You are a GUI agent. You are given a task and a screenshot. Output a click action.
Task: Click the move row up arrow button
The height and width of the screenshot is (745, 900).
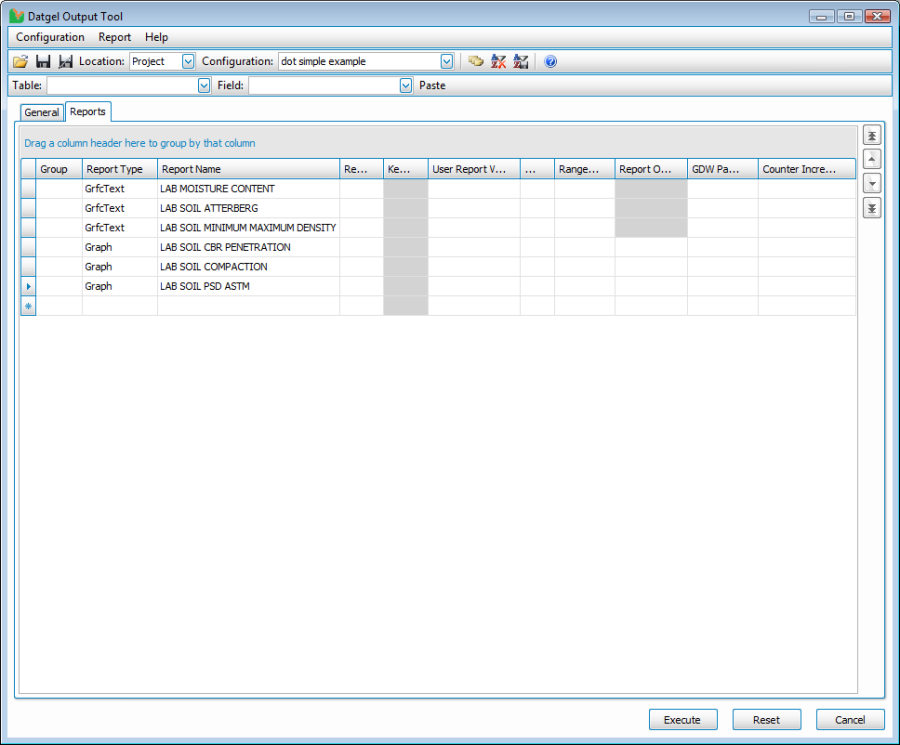pos(872,159)
